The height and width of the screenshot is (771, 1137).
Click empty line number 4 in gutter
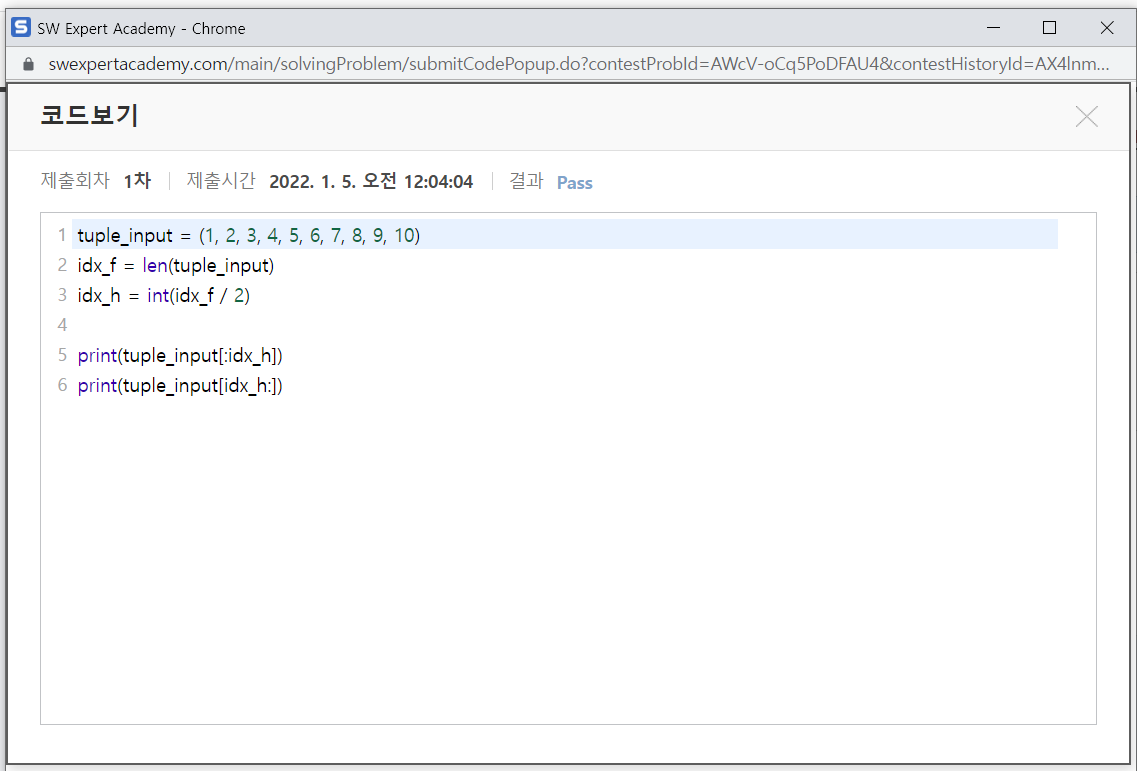(62, 325)
